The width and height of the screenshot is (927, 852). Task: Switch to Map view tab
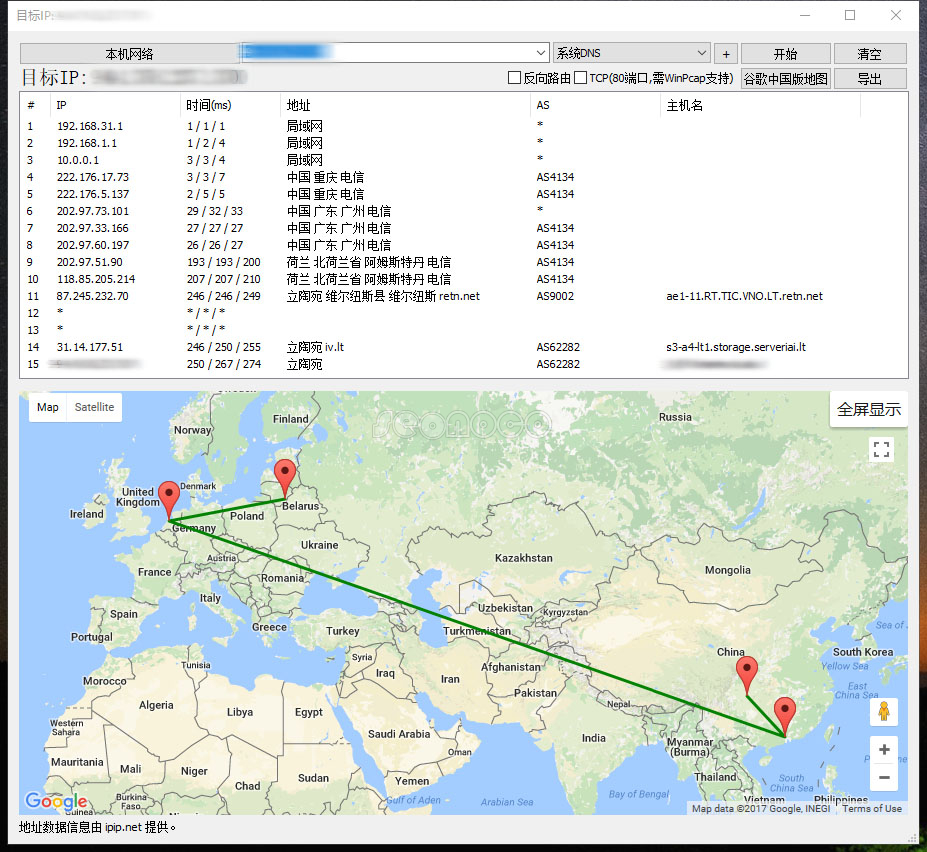pyautogui.click(x=48, y=407)
